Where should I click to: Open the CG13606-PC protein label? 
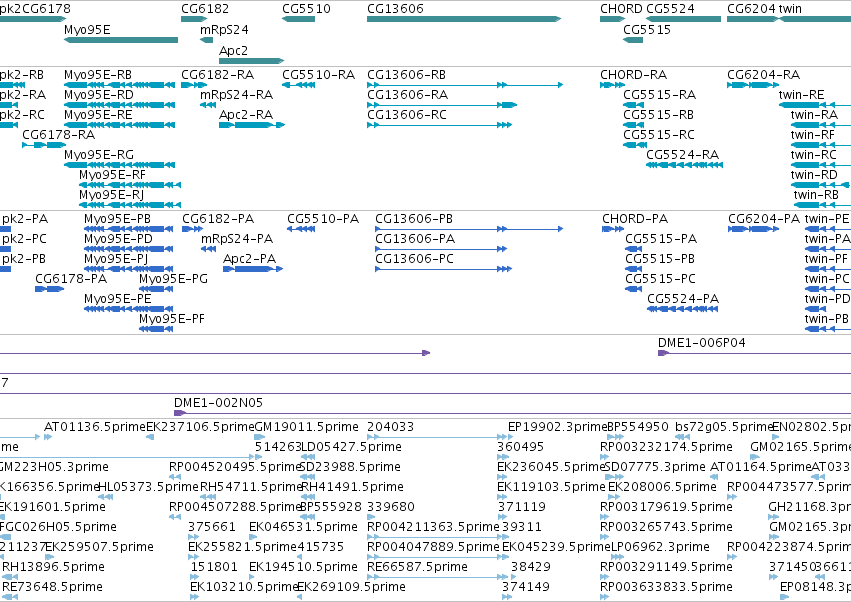tap(415, 259)
